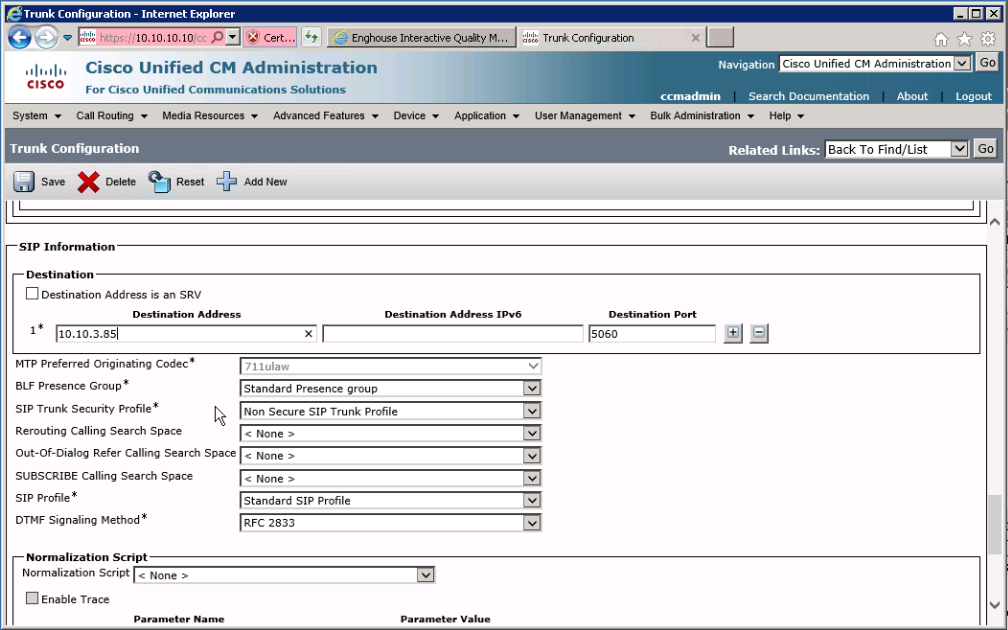
Task: Open the Application menu
Action: (x=487, y=116)
